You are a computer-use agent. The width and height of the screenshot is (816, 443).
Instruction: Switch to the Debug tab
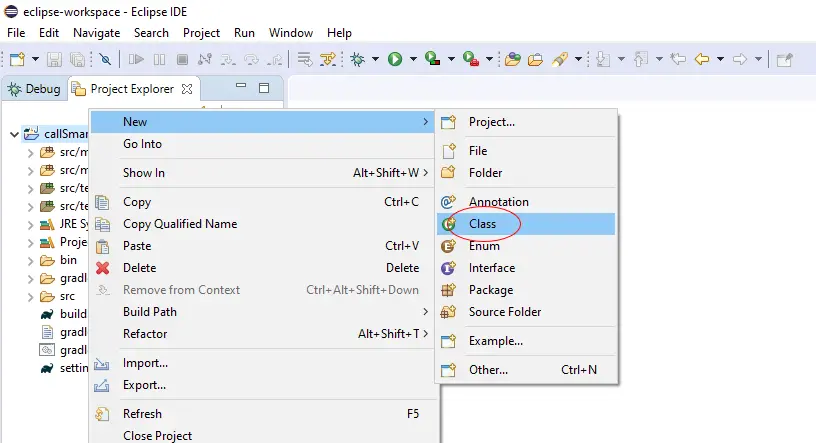[34, 89]
